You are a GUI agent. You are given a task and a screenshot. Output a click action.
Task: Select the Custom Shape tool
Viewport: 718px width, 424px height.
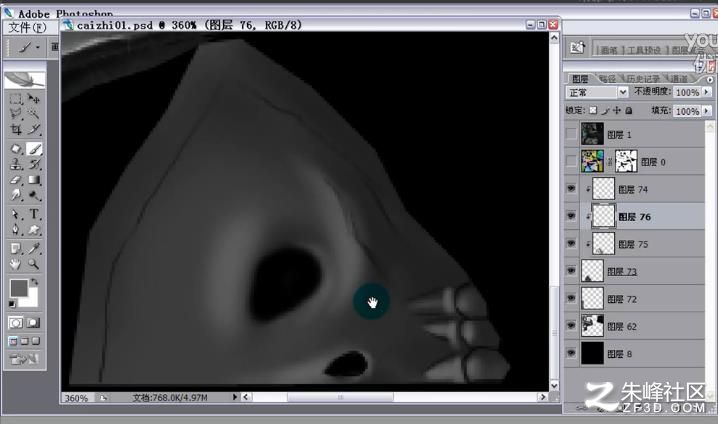click(x=34, y=229)
